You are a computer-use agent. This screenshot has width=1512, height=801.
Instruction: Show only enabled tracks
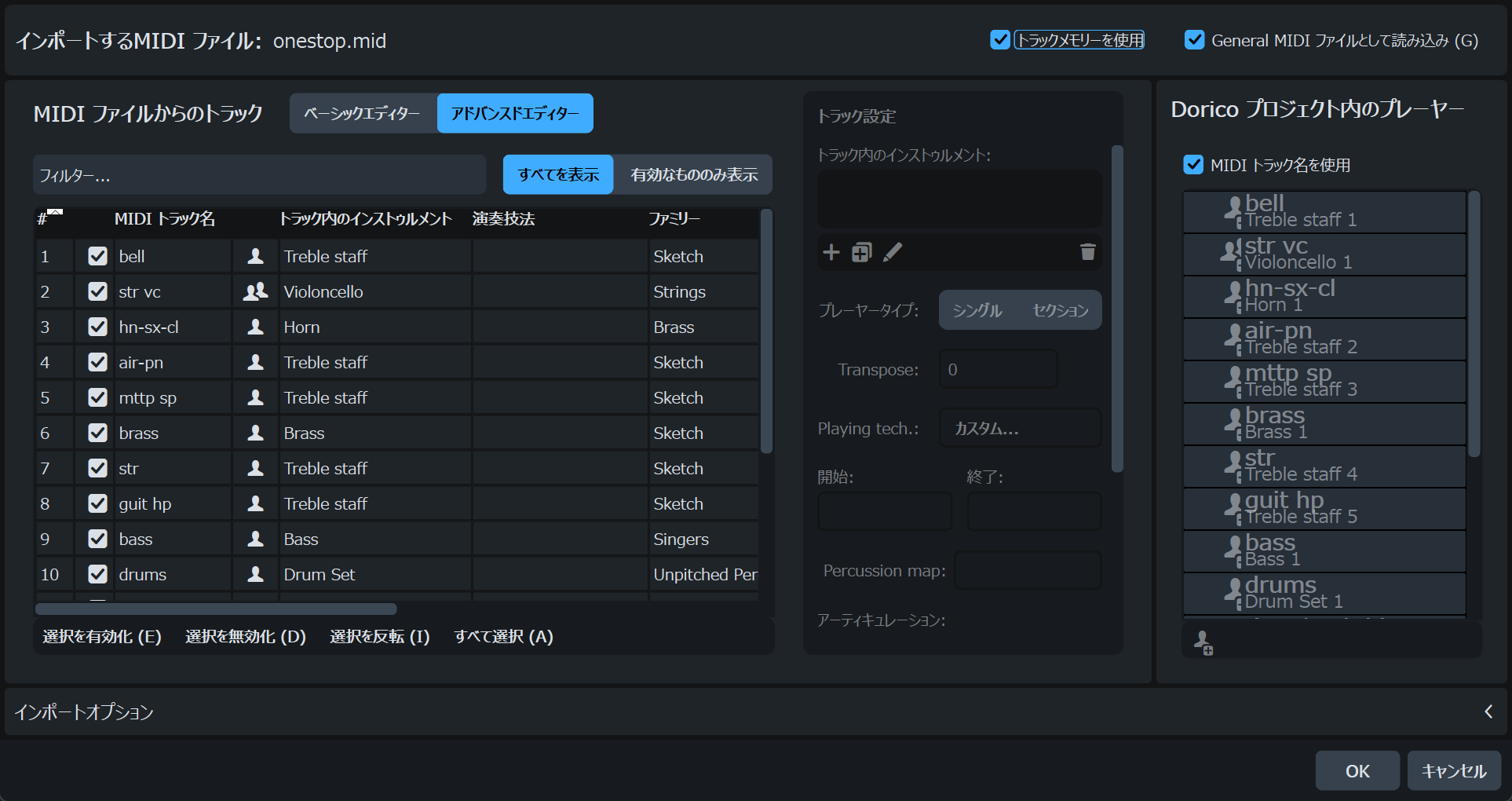point(693,174)
